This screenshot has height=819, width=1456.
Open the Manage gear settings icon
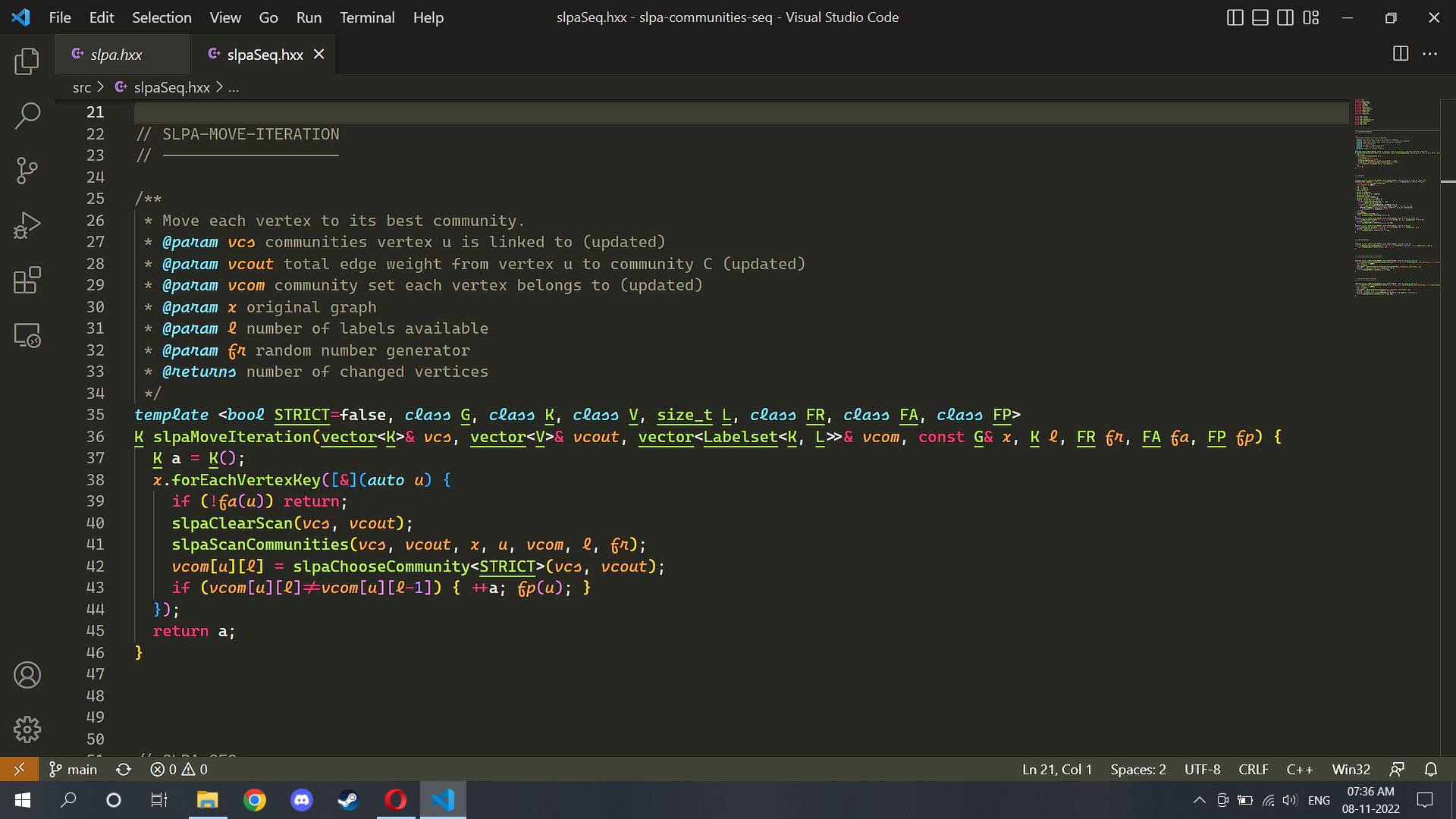click(27, 730)
